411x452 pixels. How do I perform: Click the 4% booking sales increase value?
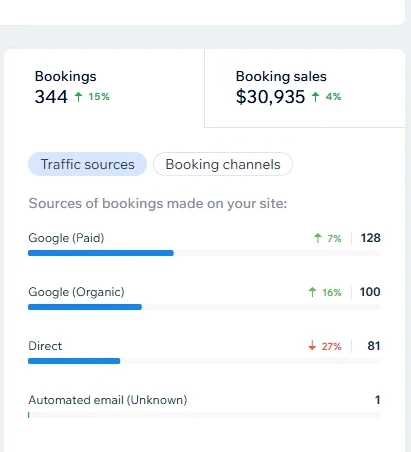point(333,97)
